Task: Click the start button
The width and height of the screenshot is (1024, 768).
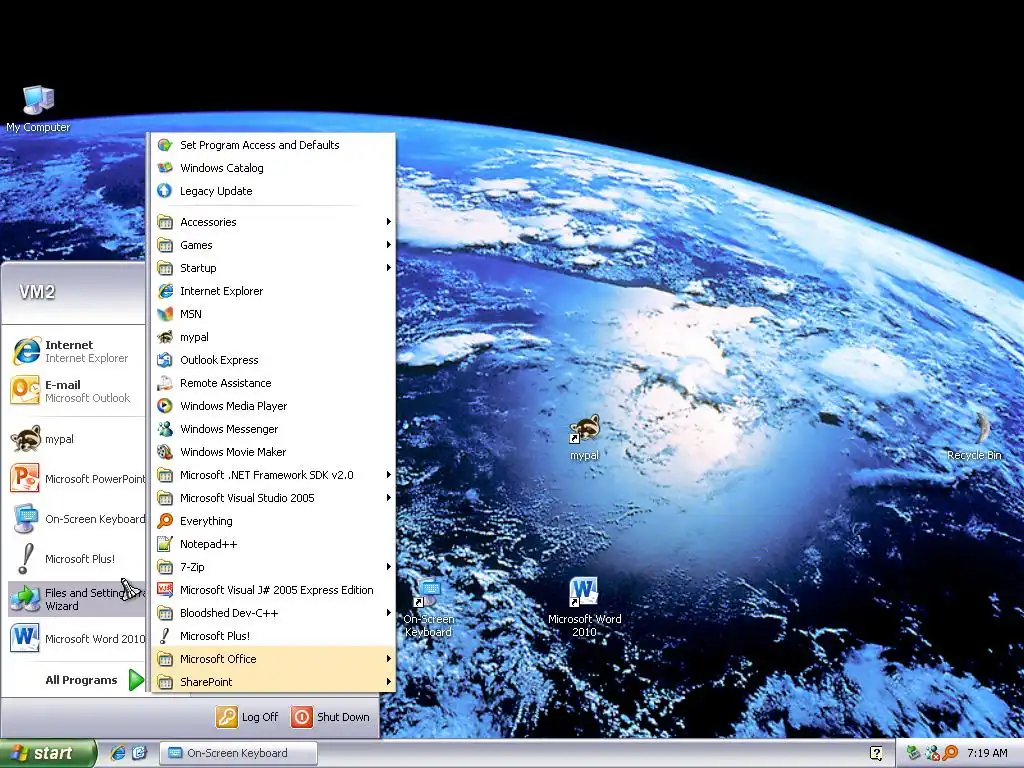Action: coord(48,753)
